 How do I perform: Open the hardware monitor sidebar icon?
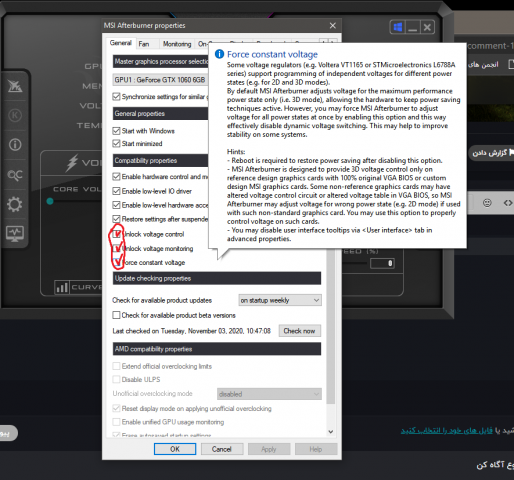15,233
